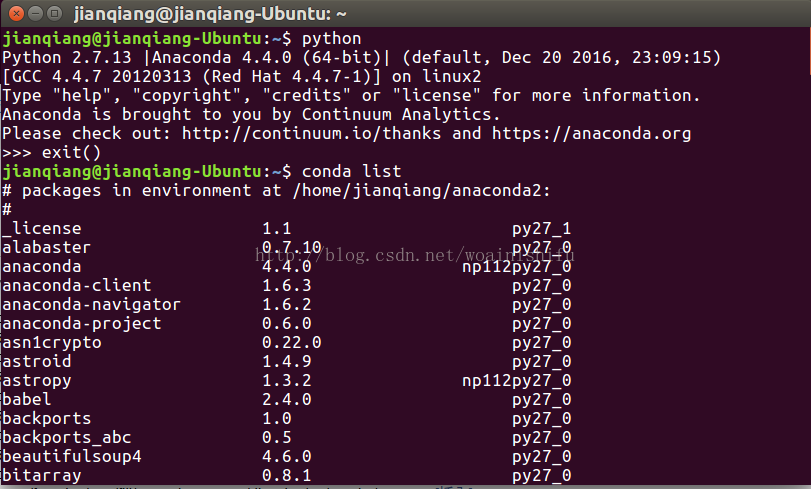Click the 'backports' package name
Viewport: 811px width, 489px height.
[x=47, y=418]
